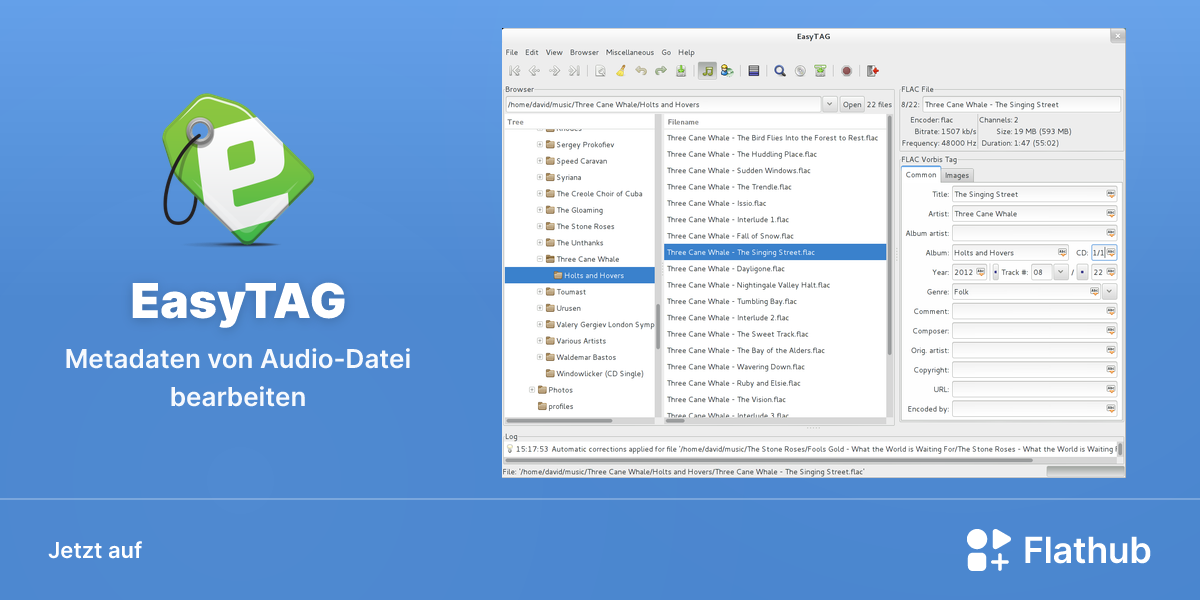The width and height of the screenshot is (1200, 600).
Task: Go to the first file toolbar icon
Action: coord(515,71)
